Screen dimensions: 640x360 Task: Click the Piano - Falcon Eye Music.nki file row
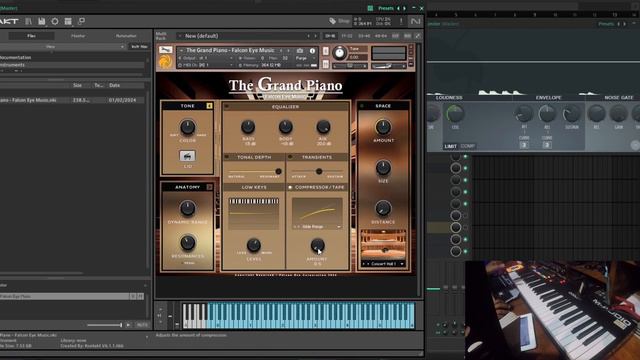72,100
